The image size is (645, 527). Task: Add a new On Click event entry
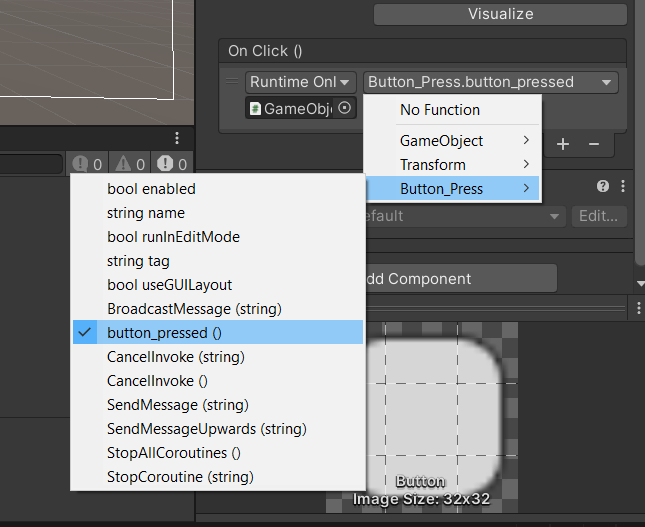coord(563,144)
